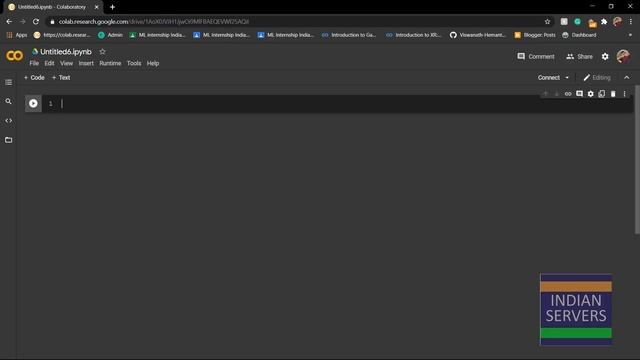Collapse the header with chevron
This screenshot has width=640, height=360.
click(x=627, y=78)
